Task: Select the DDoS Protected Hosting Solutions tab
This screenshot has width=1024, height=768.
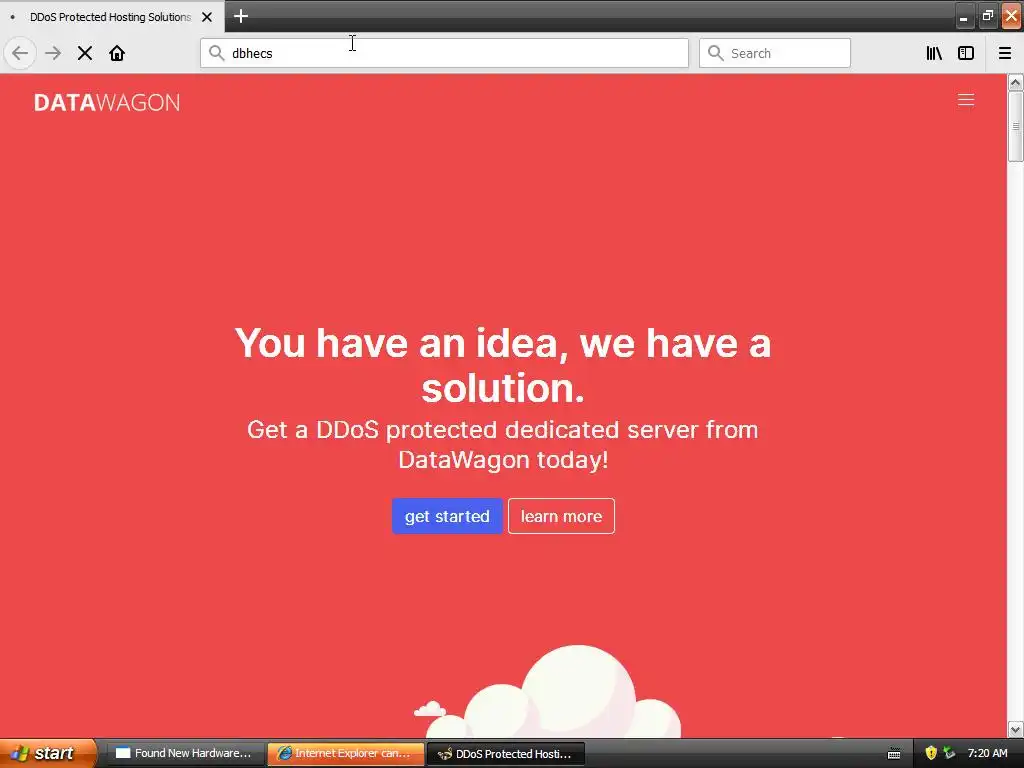Action: (x=112, y=17)
